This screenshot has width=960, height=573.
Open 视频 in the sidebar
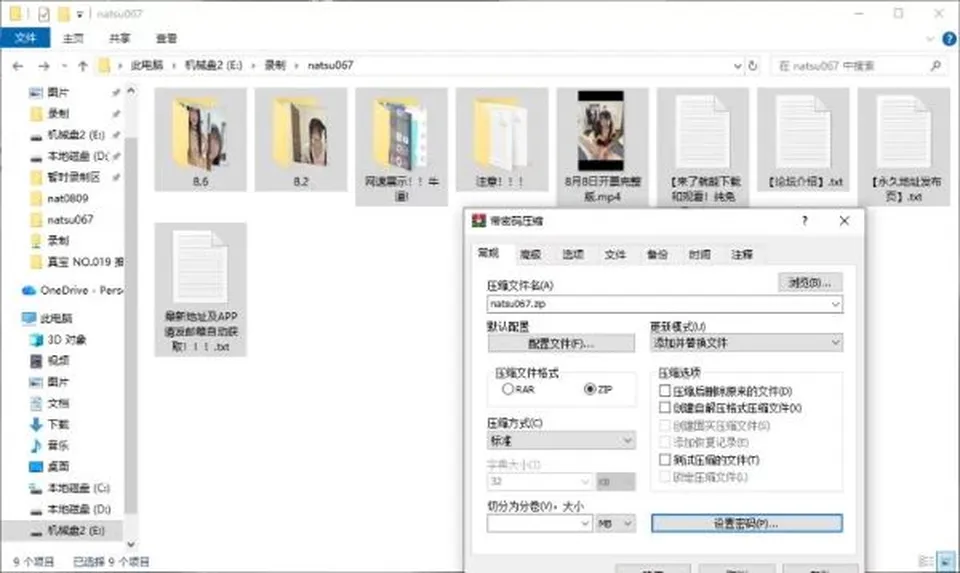[x=50, y=361]
